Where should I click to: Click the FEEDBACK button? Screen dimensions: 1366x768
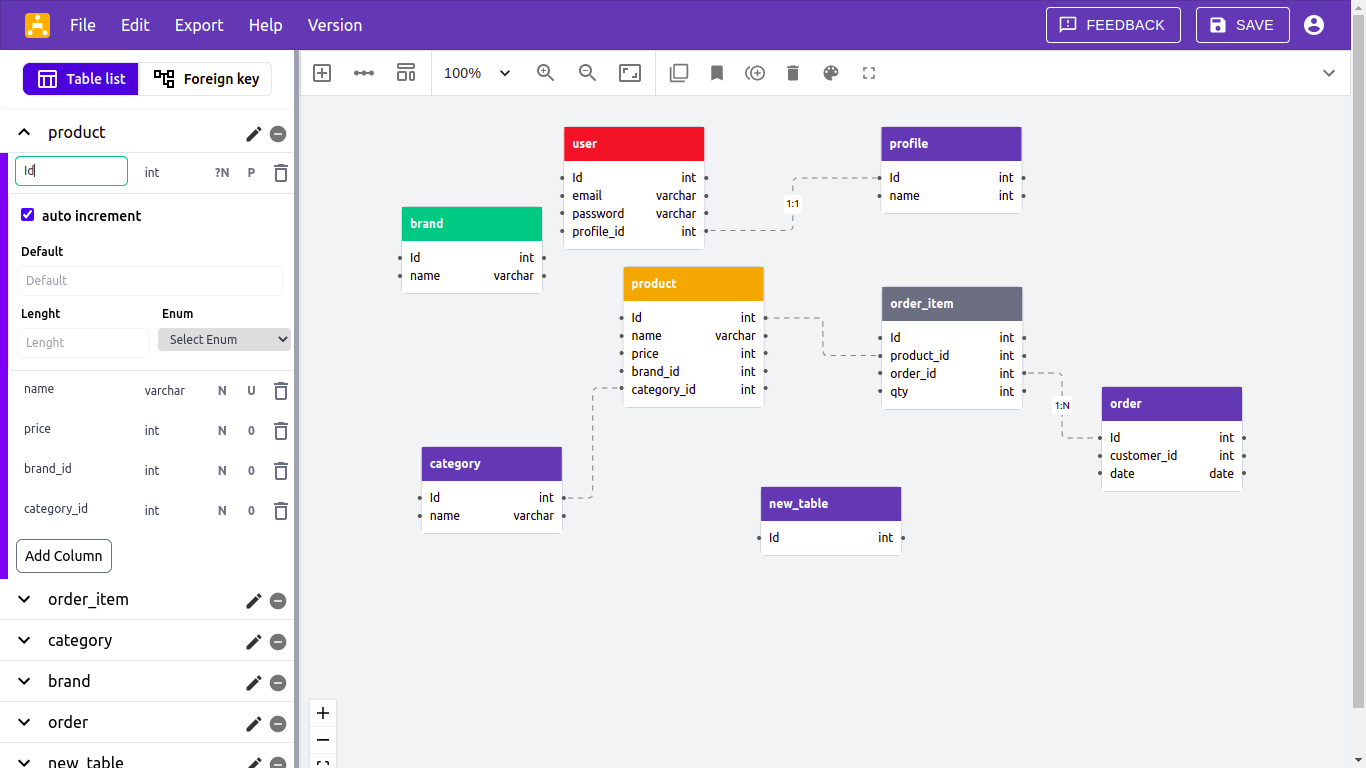tap(1113, 25)
